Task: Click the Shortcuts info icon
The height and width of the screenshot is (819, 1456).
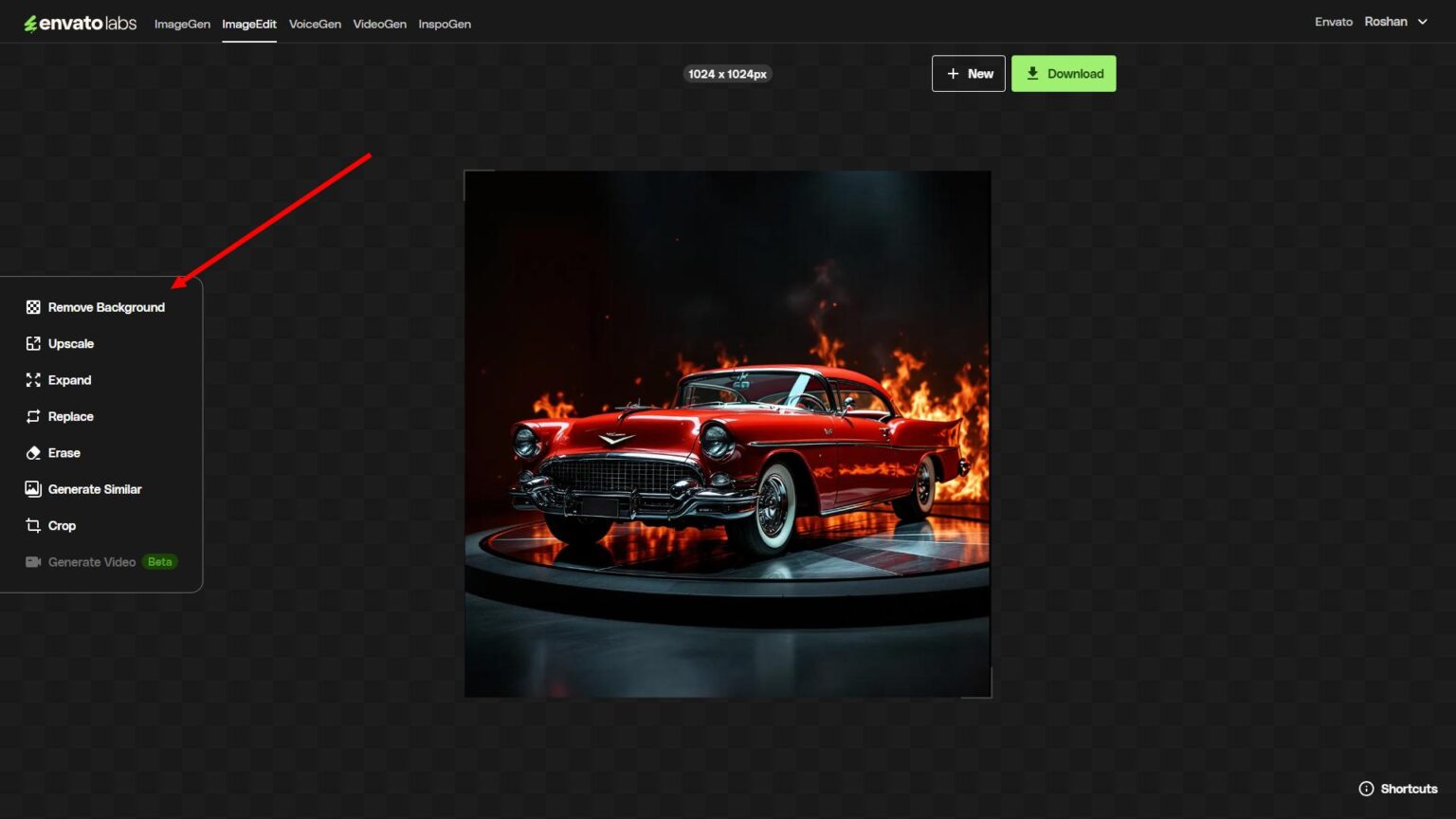Action: (1366, 788)
